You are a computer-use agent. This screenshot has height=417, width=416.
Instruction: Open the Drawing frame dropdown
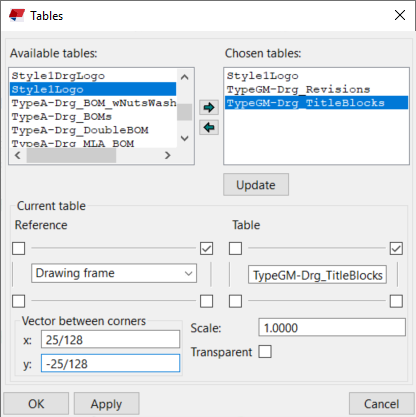[x=114, y=273]
